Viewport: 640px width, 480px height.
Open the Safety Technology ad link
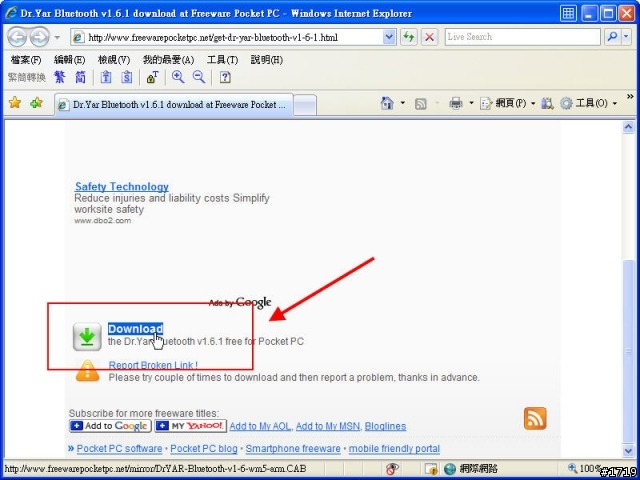coord(122,187)
